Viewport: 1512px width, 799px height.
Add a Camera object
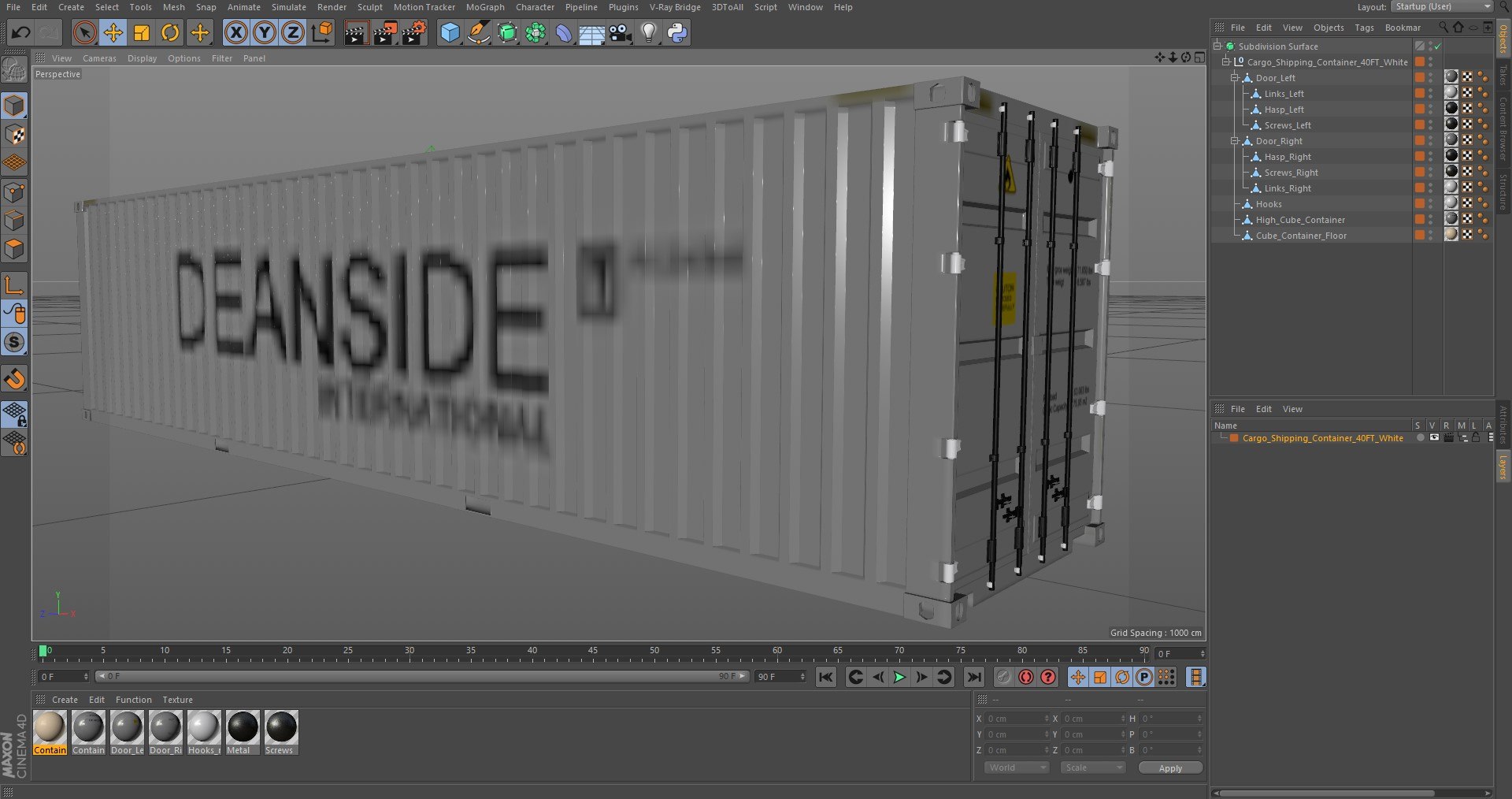620,32
